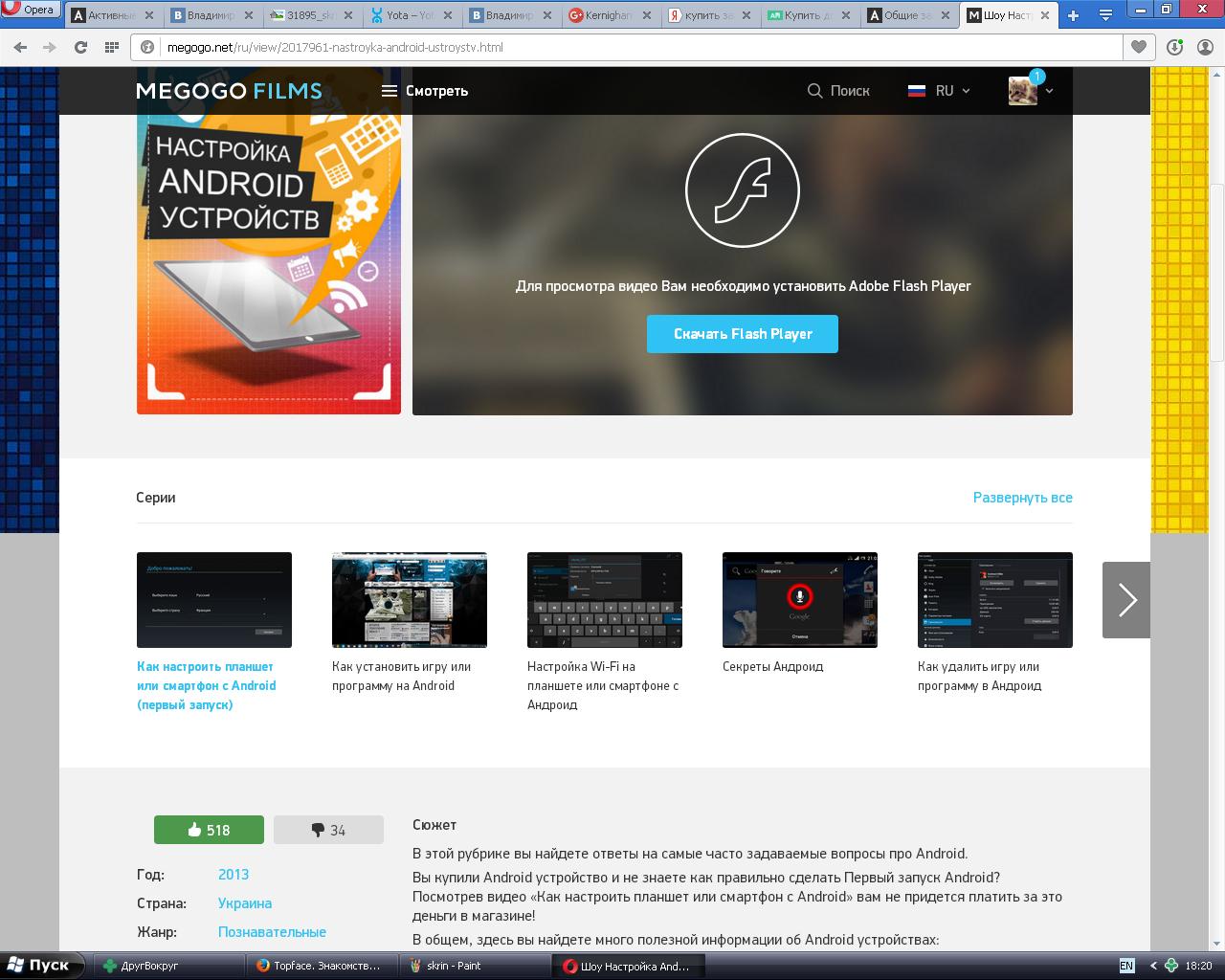Open the "Секреты Андроид" episode thumbnail

800,600
